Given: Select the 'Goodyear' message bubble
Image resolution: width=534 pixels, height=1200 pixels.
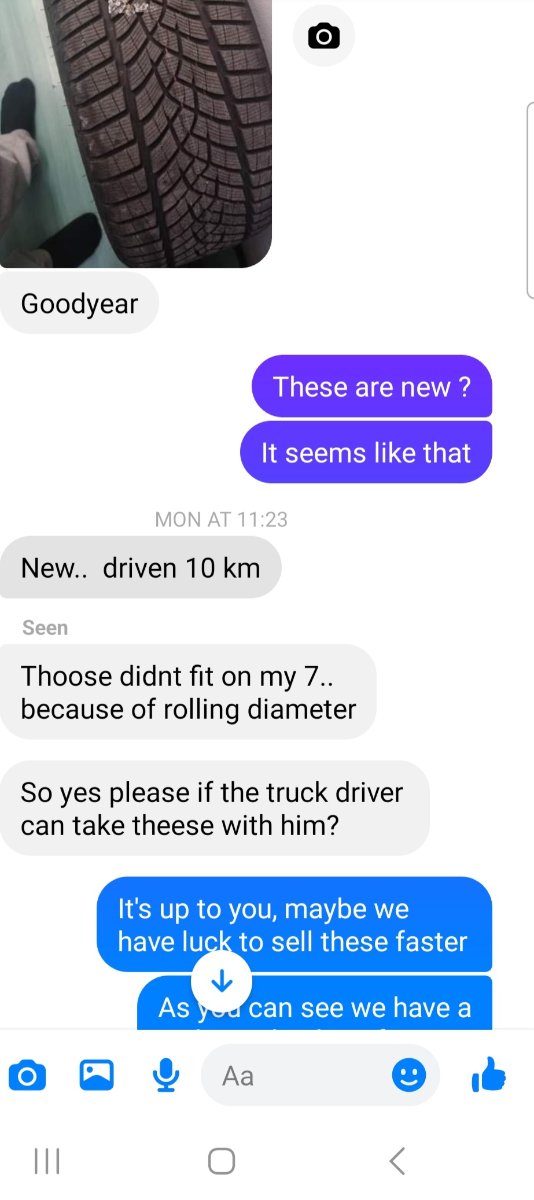Looking at the screenshot, I should pyautogui.click(x=79, y=303).
